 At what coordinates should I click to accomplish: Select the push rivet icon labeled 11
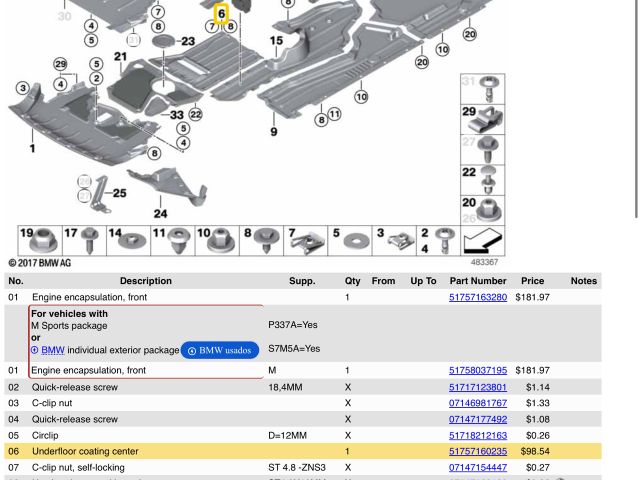pyautogui.click(x=179, y=241)
